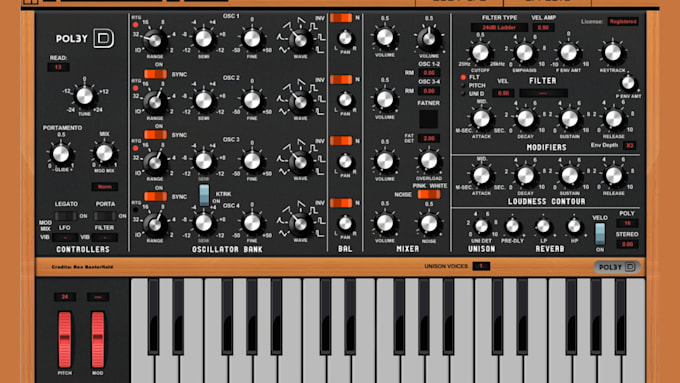The image size is (680, 383).
Task: Click the VEL AMP 0.50 value
Action: pos(543,27)
